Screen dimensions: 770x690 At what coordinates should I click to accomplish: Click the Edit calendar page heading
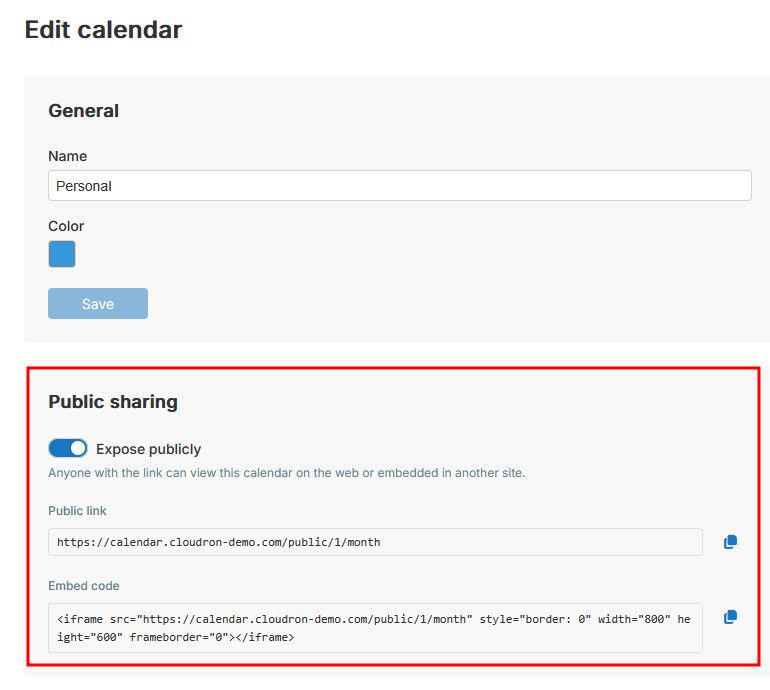104,29
